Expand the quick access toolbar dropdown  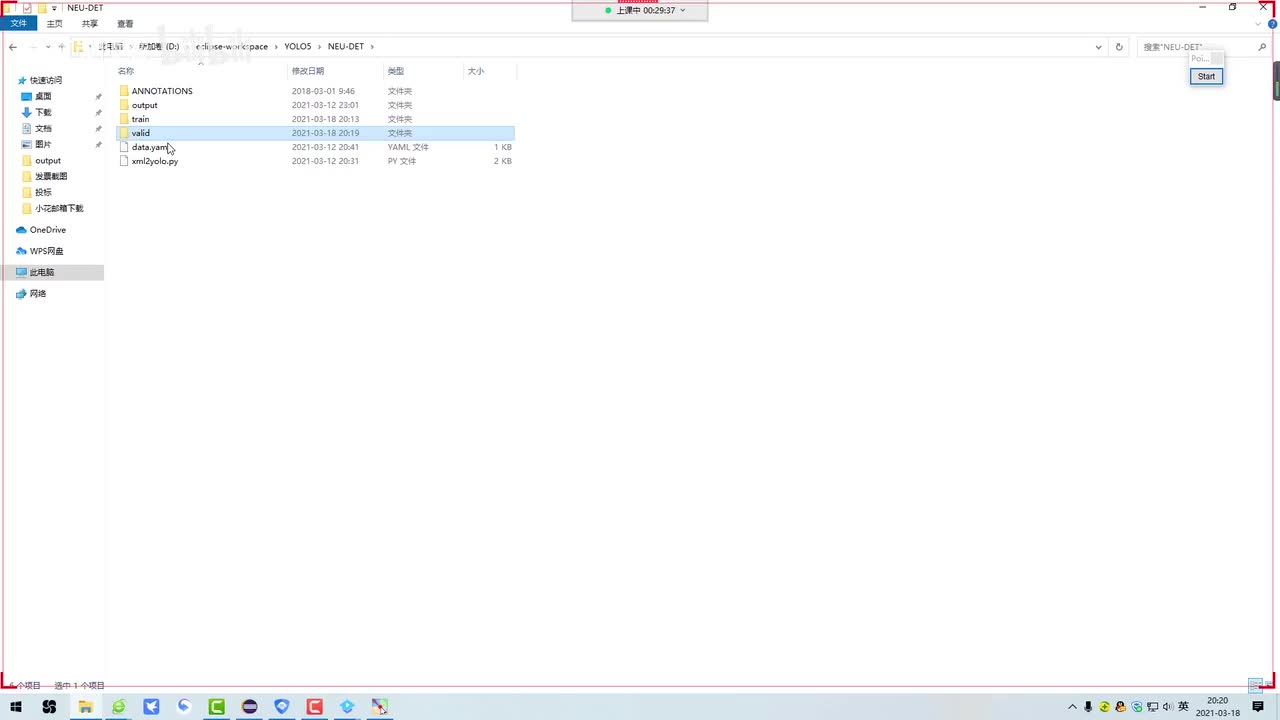[54, 8]
